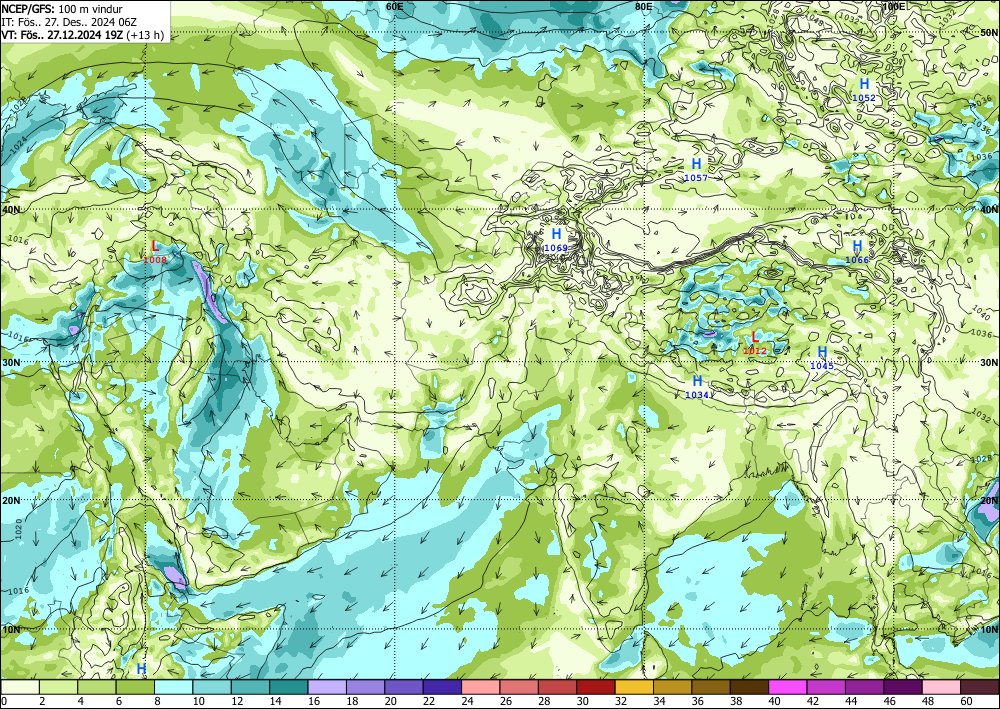
Task: Select the pale yellow 0–2 legend swatch
Action: point(20,687)
